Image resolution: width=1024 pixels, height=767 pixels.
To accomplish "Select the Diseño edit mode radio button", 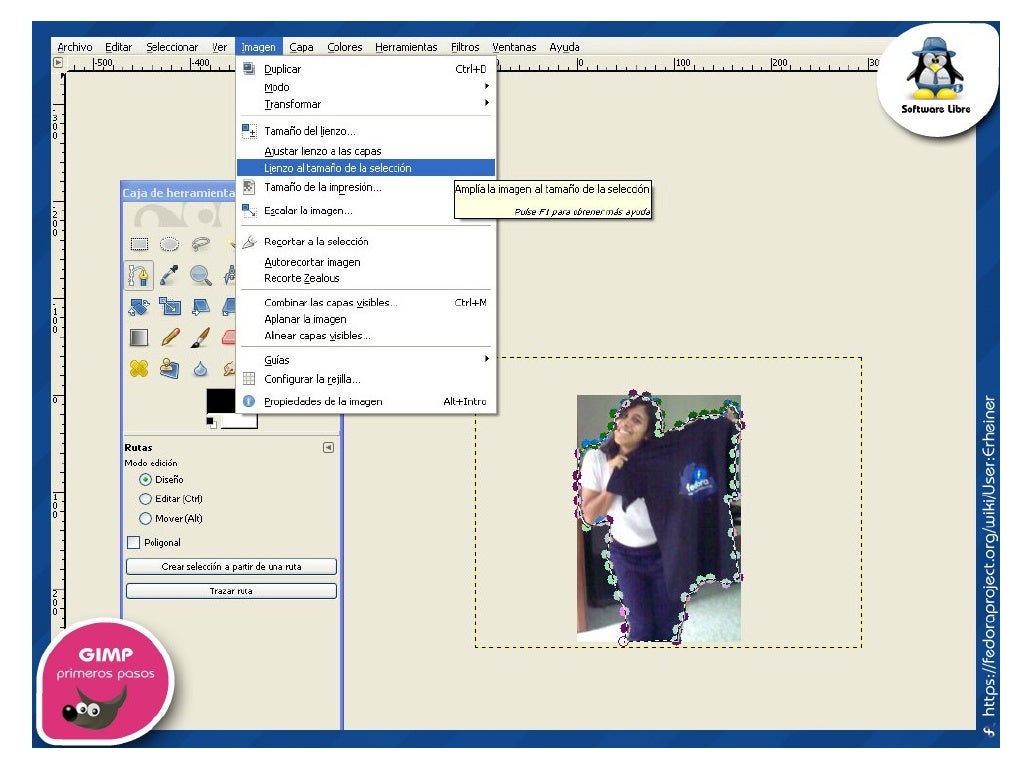I will [146, 480].
